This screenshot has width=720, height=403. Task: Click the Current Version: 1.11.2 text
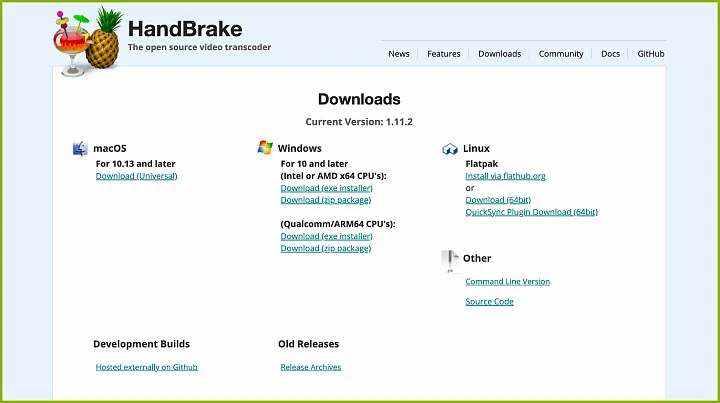pyautogui.click(x=359, y=122)
